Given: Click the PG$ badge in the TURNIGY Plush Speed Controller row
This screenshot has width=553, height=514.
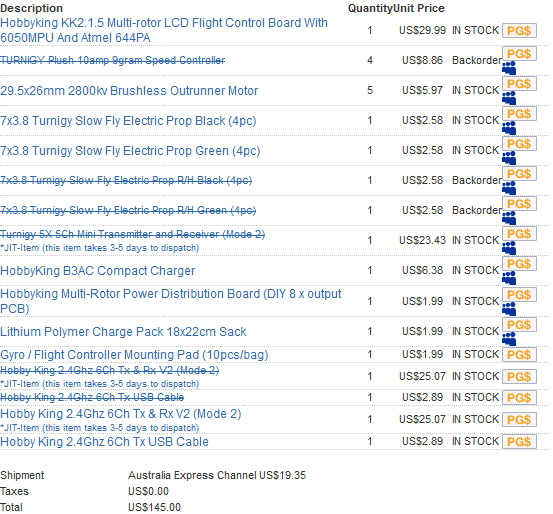Looking at the screenshot, I should point(519,54).
